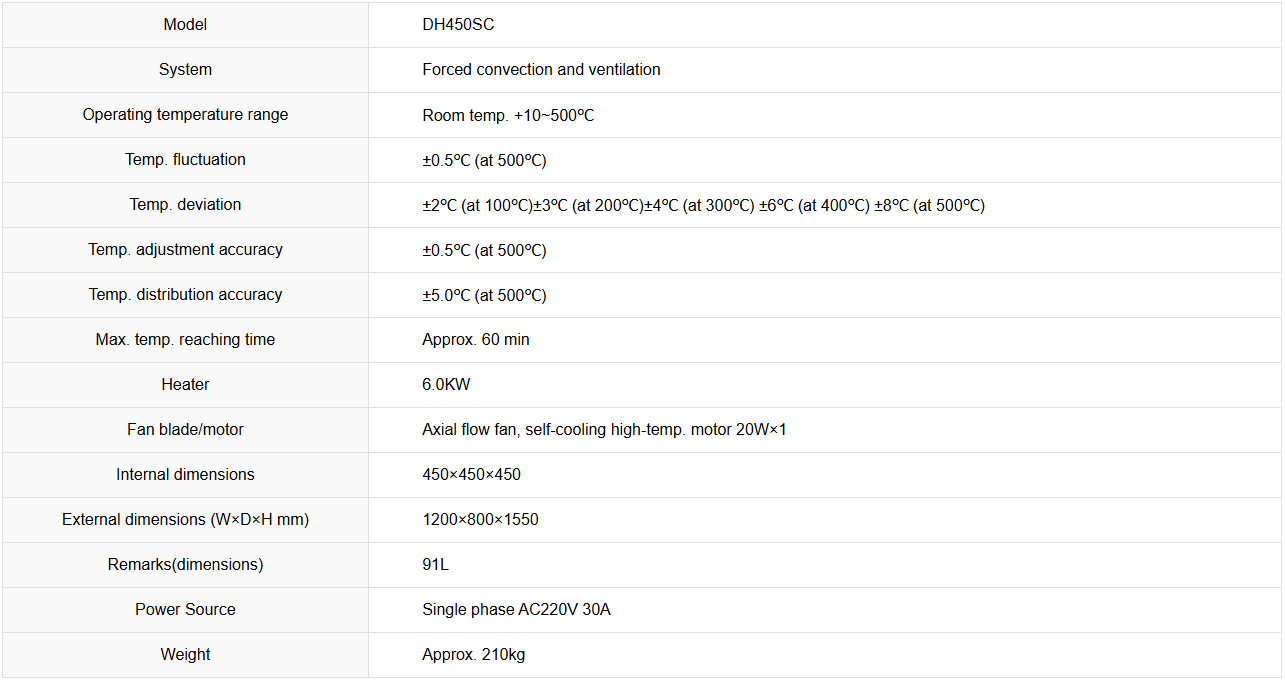Screen dimensions: 1286x680
Task: Click the Temp. fluctuation label
Action: point(185,160)
